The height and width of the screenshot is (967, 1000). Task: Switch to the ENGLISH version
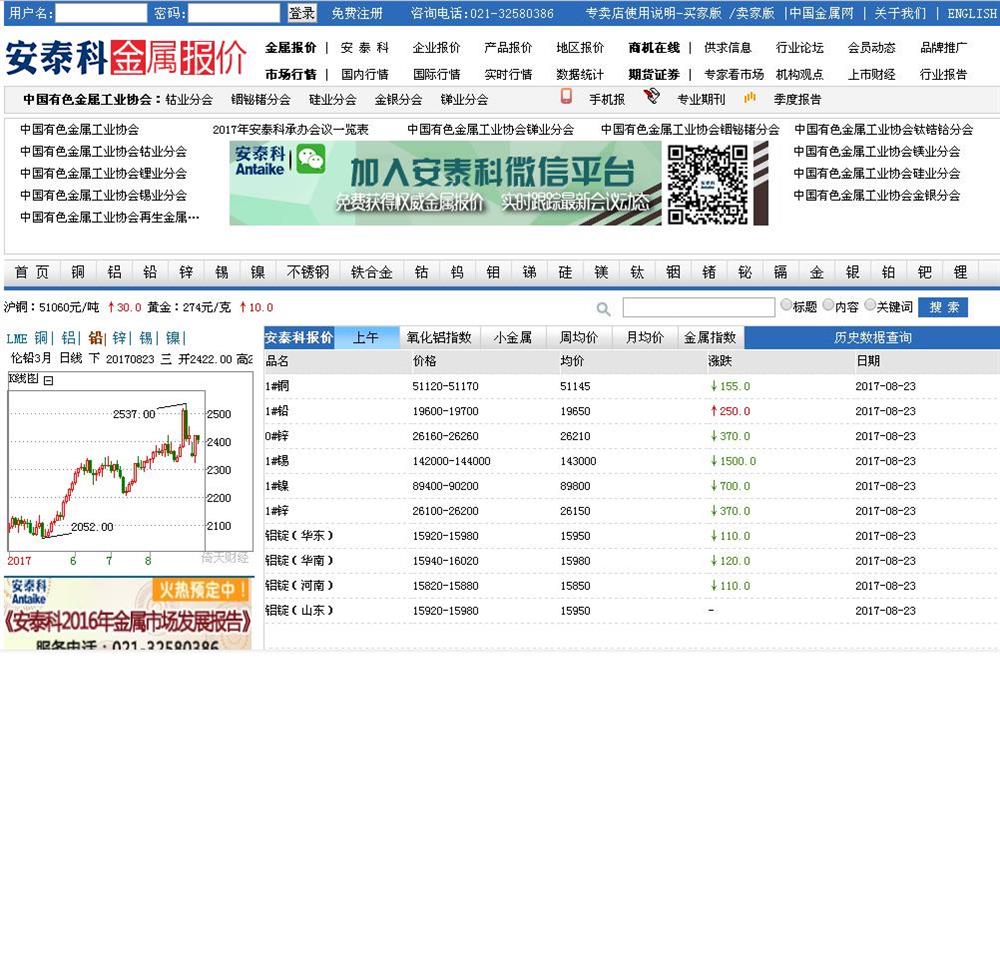(x=972, y=13)
